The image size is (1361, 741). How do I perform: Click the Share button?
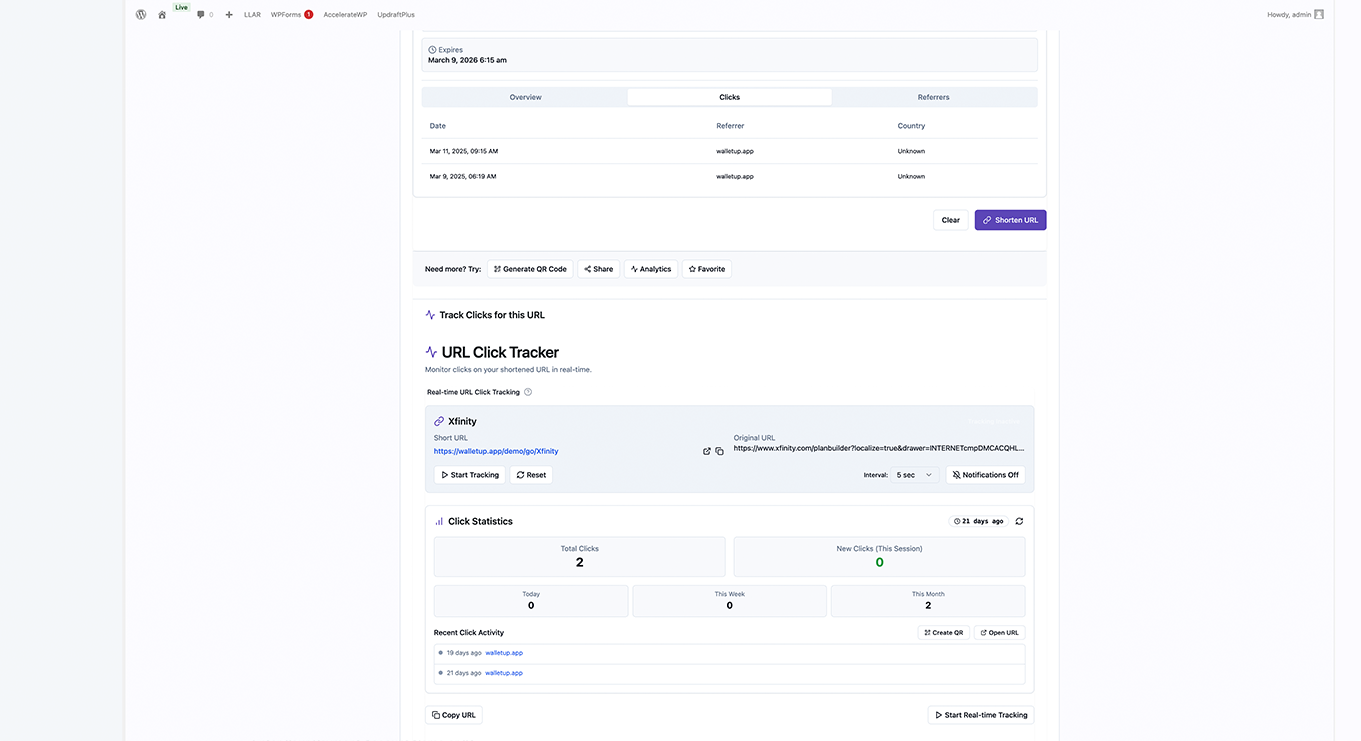(598, 269)
